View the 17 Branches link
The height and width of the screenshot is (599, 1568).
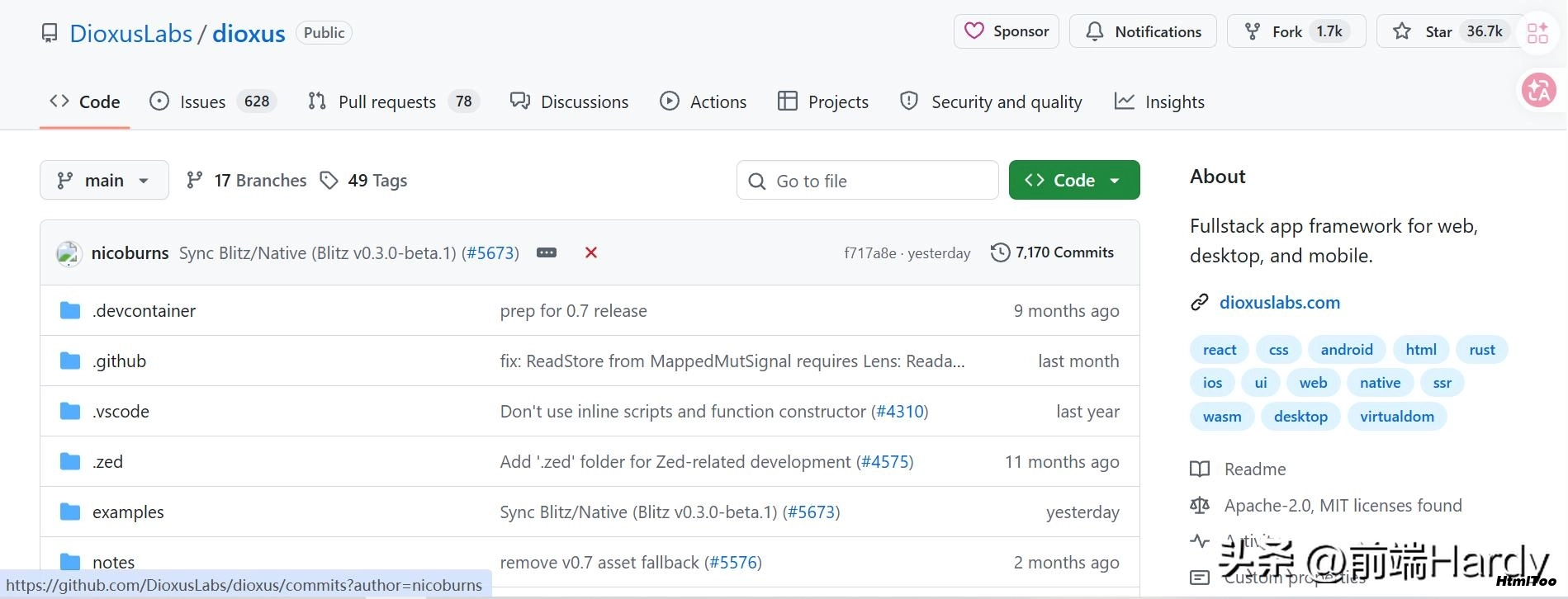tap(246, 180)
